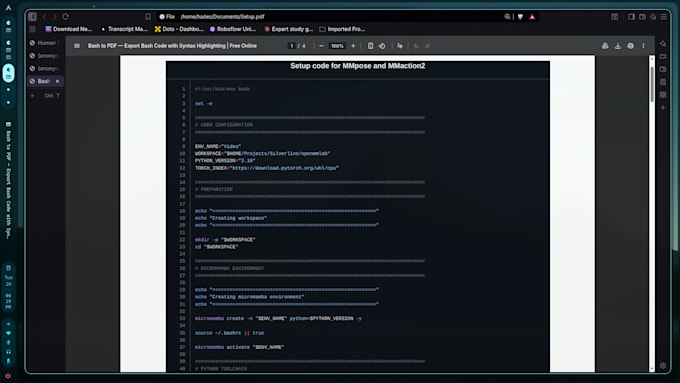This screenshot has height=383, width=680.
Task: Open the apps grid in bookmarks bar
Action: tap(32, 29)
